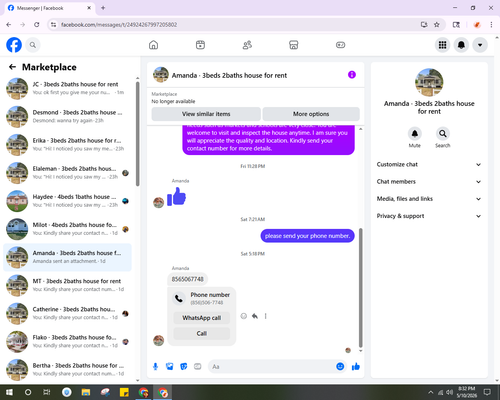Viewport: 500px width, 400px height.
Task: Click the conversation list scrollbar
Action: (x=137, y=133)
